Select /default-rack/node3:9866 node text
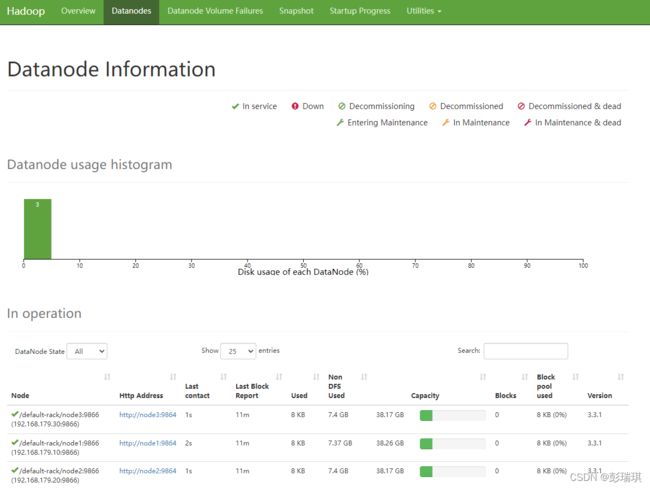Screen dimensions: 650x488 (x=59, y=415)
